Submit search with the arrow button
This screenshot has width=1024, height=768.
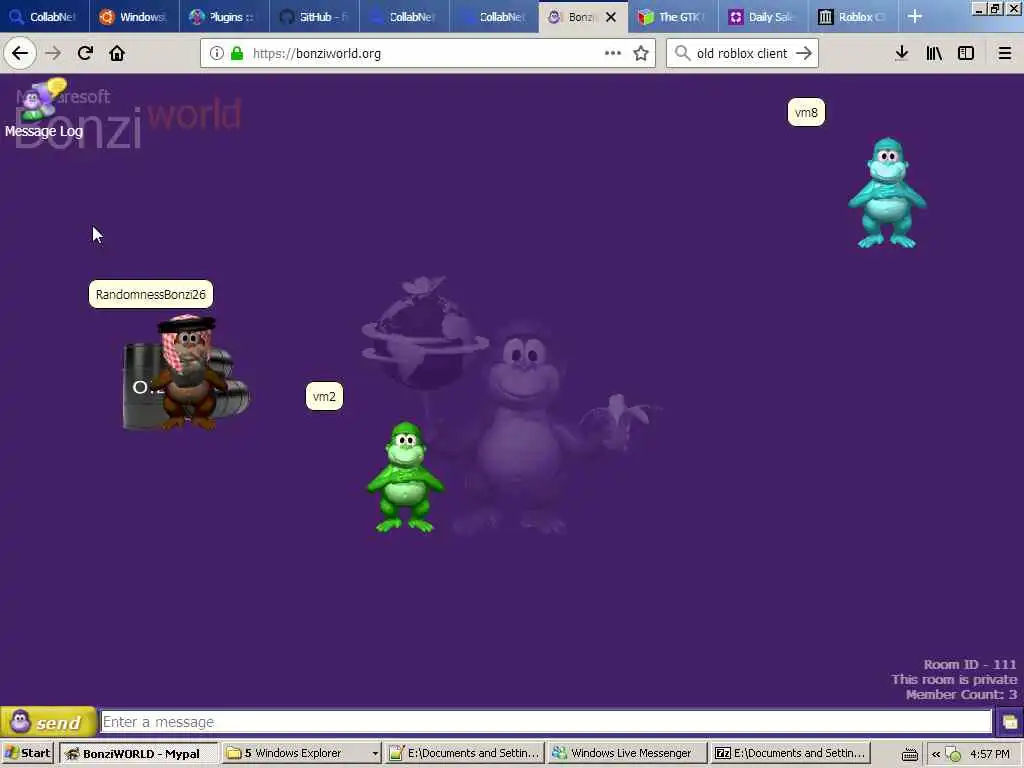[x=804, y=53]
